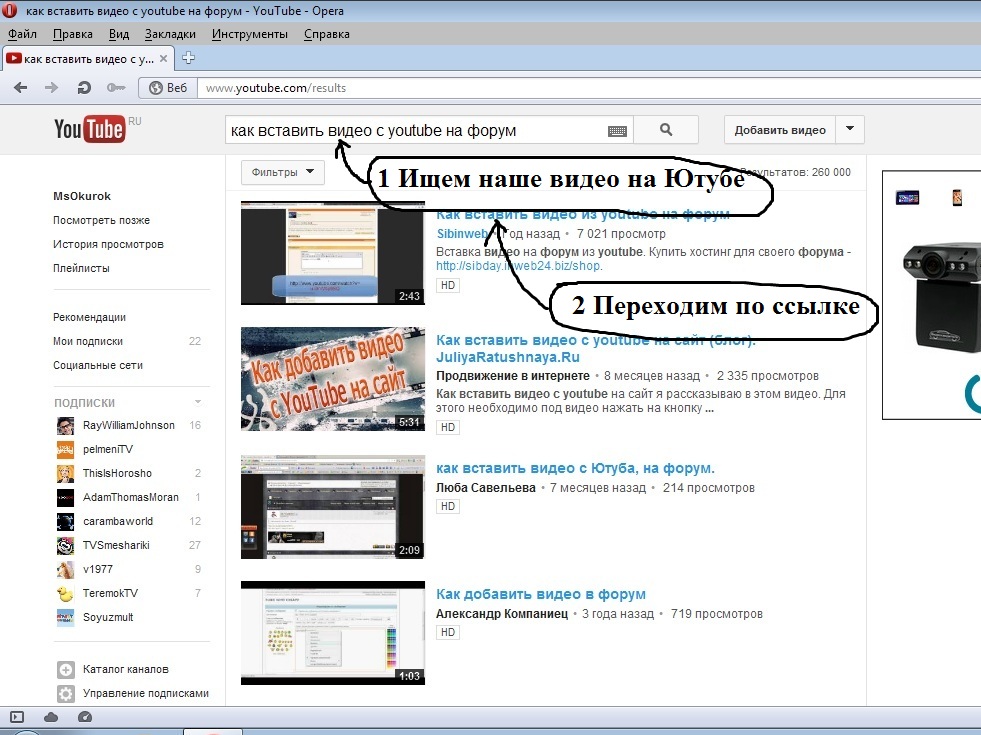Viewport: 981px width, 735px height.
Task: Open the 2:43 video thumbnail
Action: pyautogui.click(x=333, y=253)
